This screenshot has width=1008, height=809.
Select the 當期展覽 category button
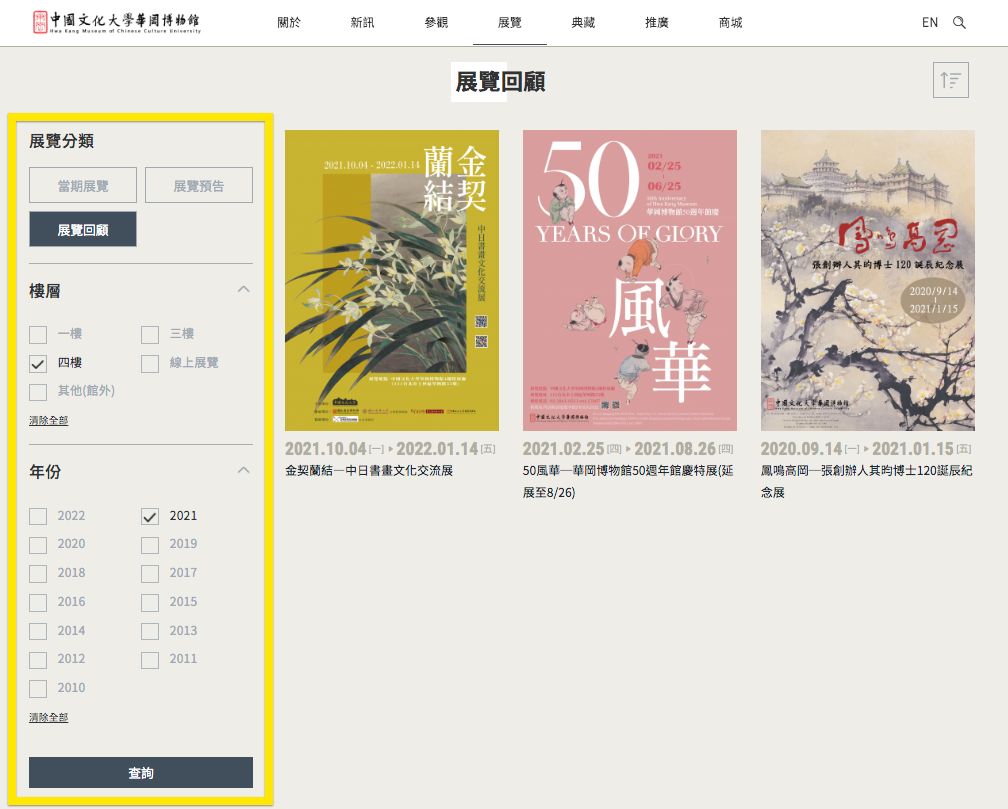[x=83, y=185]
